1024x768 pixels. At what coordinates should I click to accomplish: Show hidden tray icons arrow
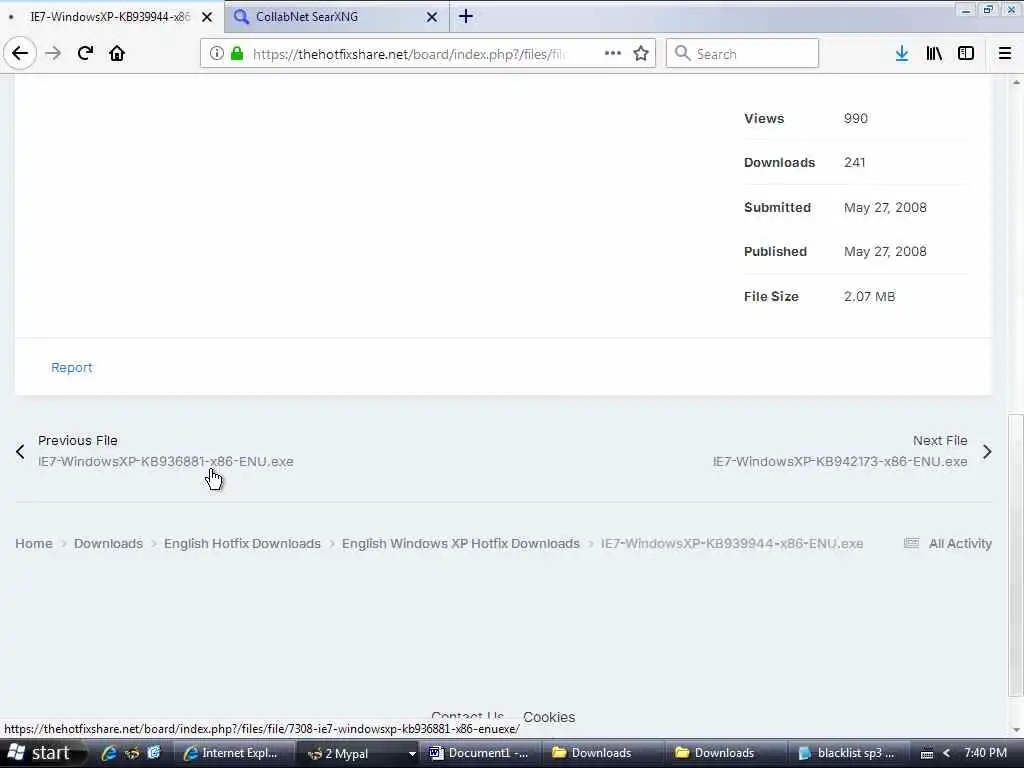tap(946, 754)
